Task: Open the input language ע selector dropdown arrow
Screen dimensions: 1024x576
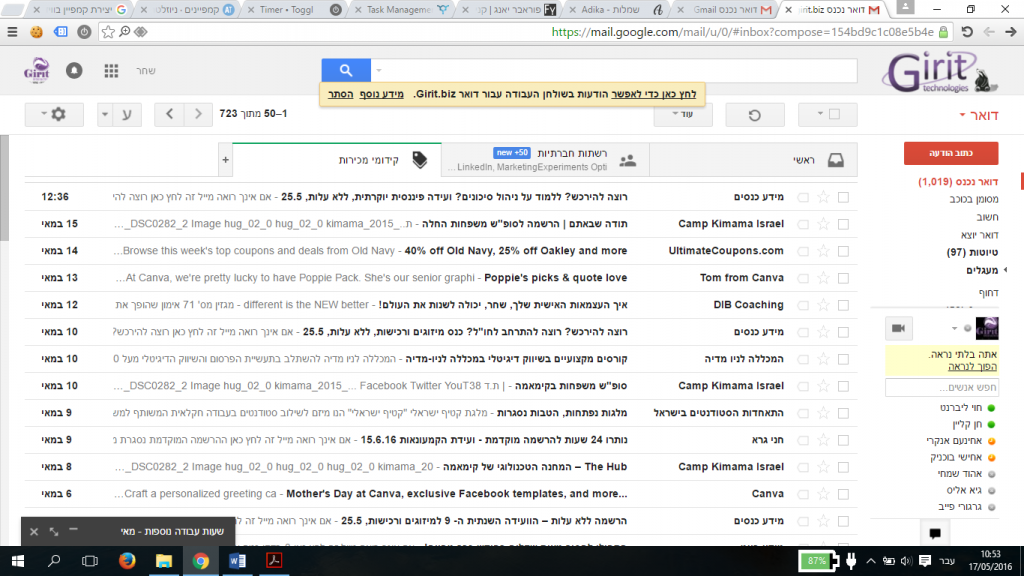Action: [104, 114]
